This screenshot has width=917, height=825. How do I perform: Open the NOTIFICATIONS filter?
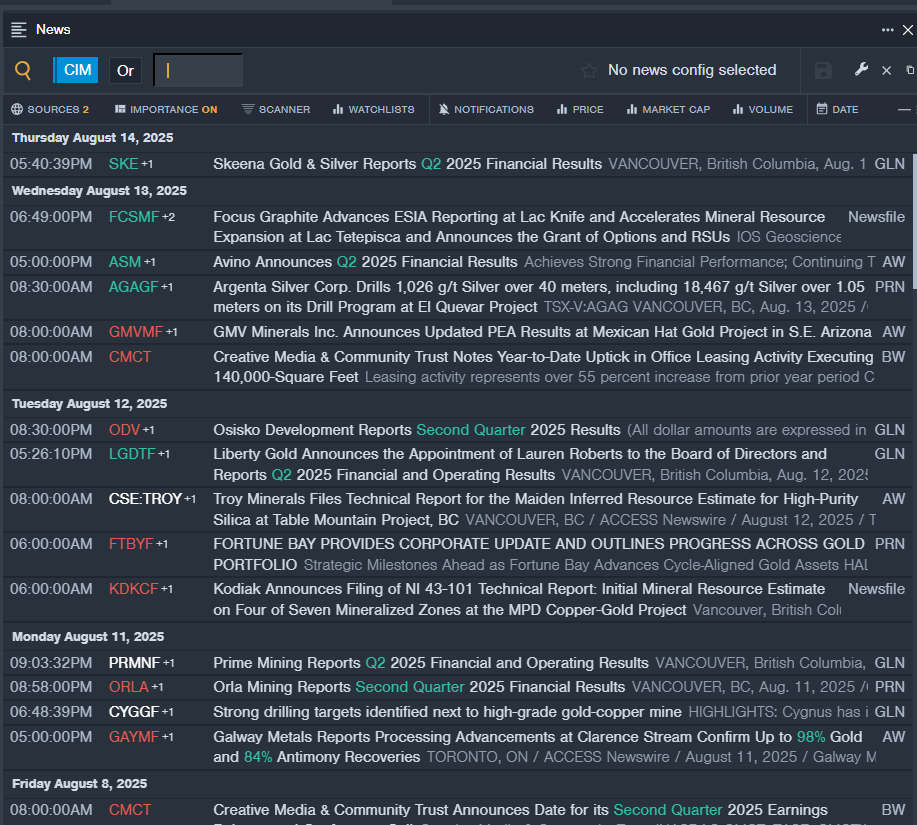487,109
